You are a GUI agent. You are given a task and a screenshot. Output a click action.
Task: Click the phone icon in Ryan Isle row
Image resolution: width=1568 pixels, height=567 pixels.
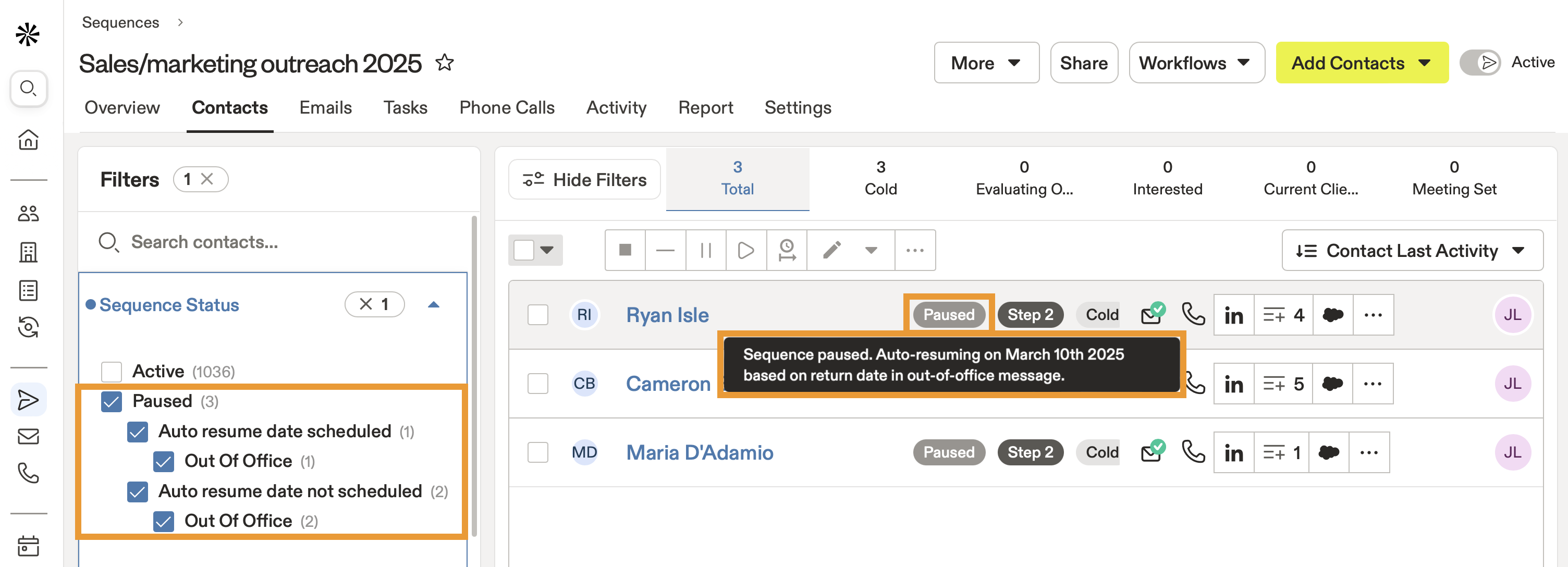point(1193,315)
